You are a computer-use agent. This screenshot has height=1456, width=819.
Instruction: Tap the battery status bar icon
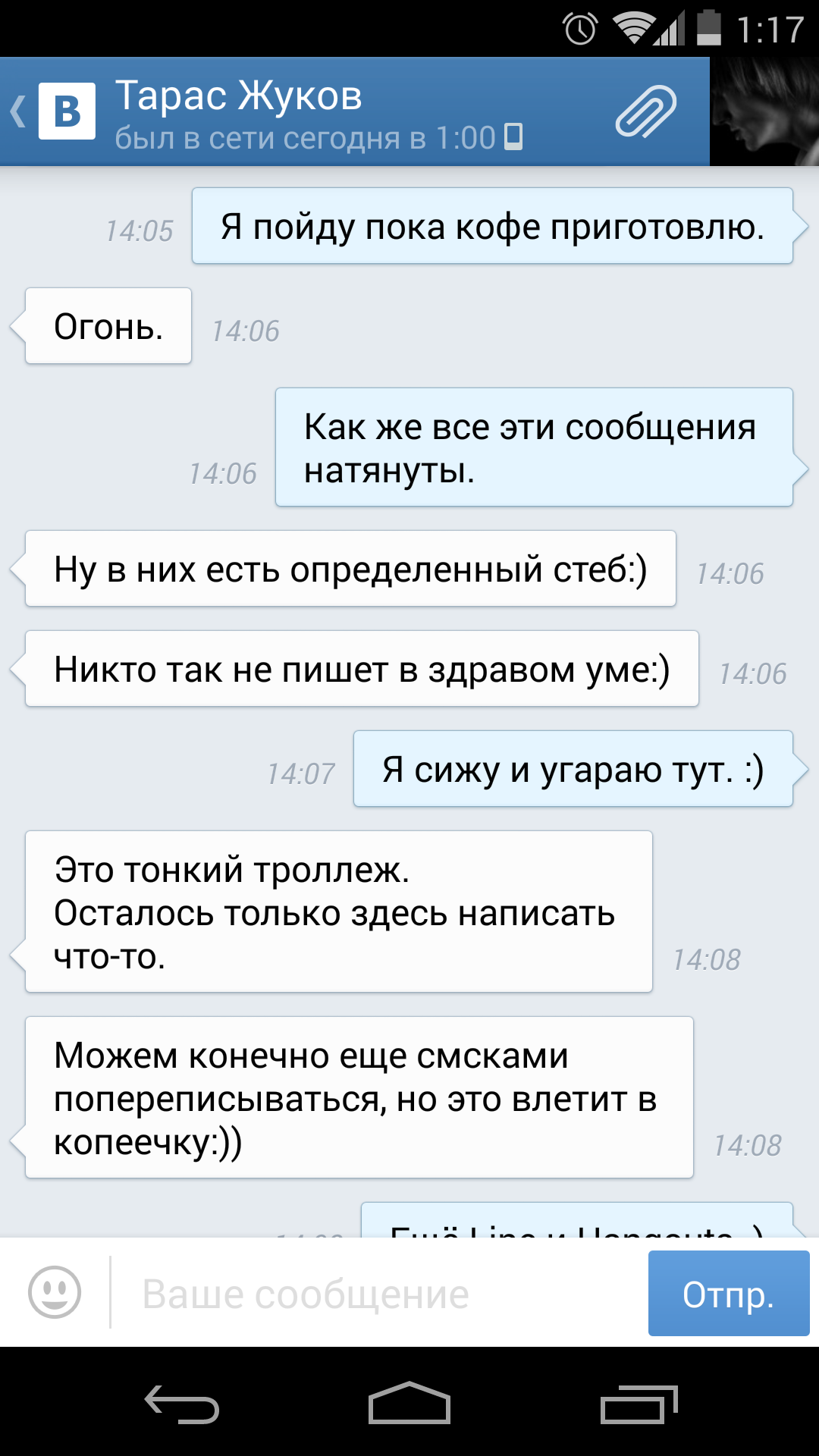pyautogui.click(x=709, y=28)
